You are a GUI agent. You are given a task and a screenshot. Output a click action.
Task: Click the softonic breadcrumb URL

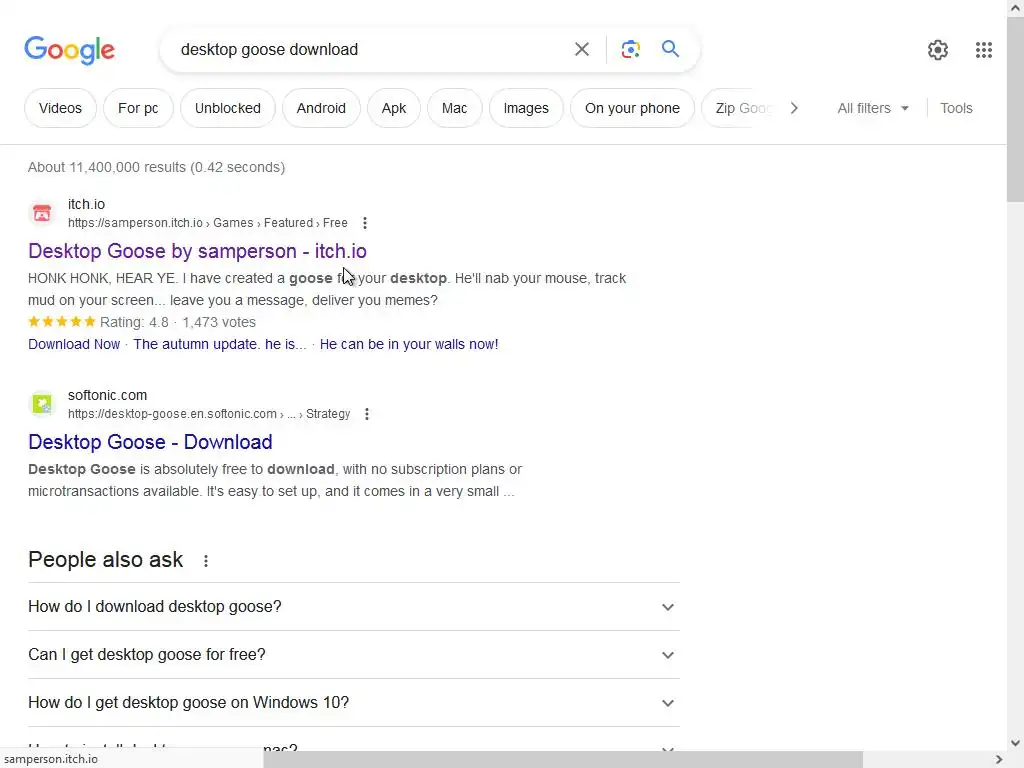click(209, 414)
